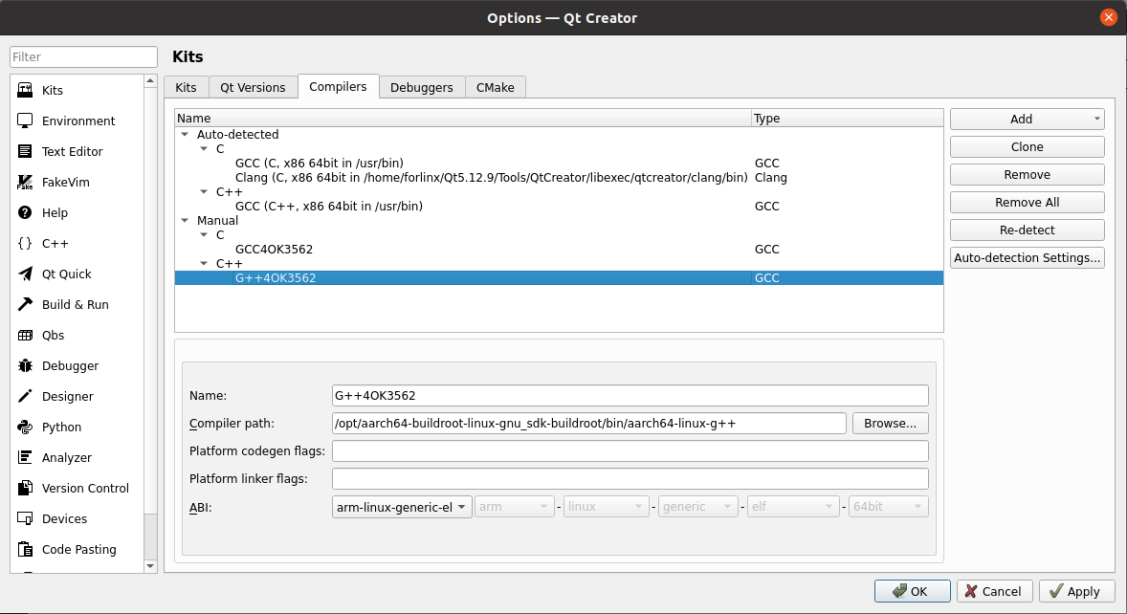Select the Text Editor category icon
Screen dimensions: 1127x614
tap(25, 152)
